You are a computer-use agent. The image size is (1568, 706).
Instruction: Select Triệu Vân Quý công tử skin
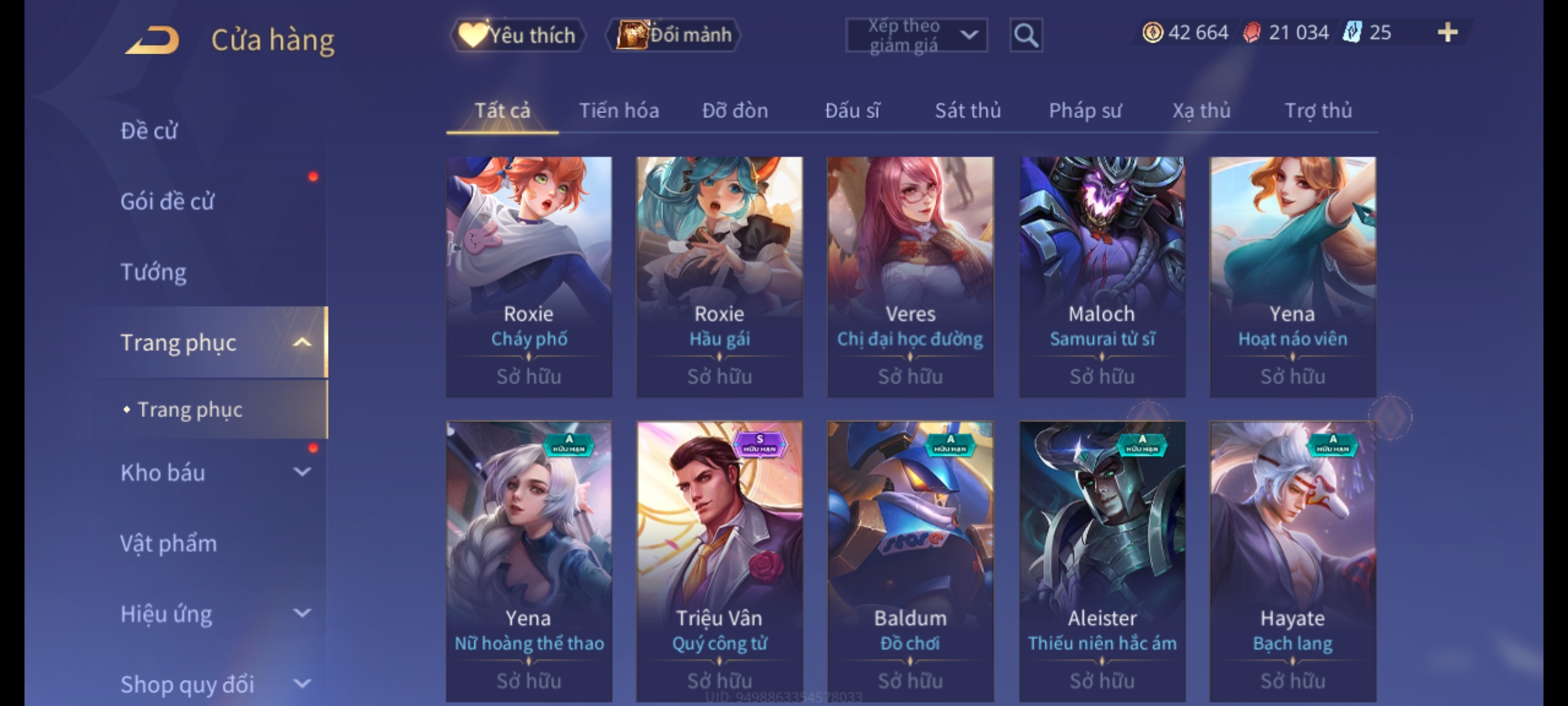click(x=719, y=562)
